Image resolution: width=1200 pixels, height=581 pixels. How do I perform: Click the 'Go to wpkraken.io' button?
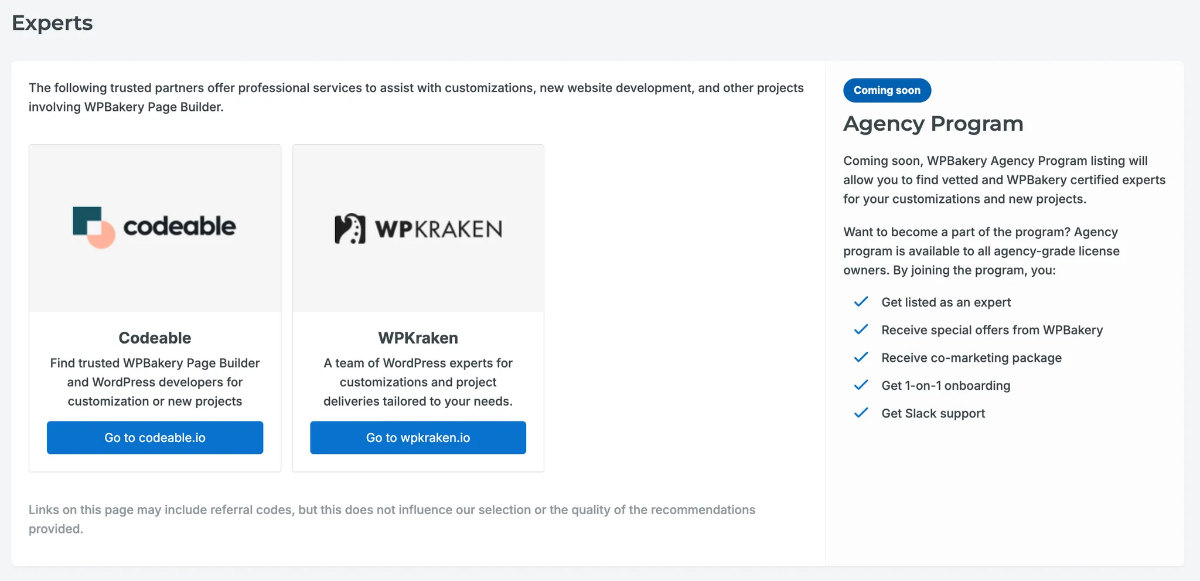pos(417,437)
